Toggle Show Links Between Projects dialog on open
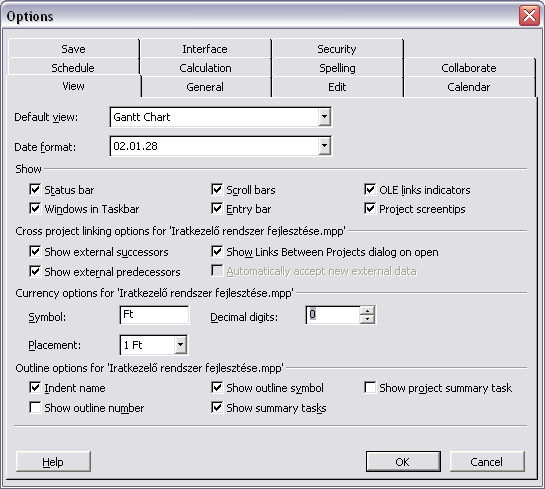This screenshot has height=489, width=545. coord(217,252)
